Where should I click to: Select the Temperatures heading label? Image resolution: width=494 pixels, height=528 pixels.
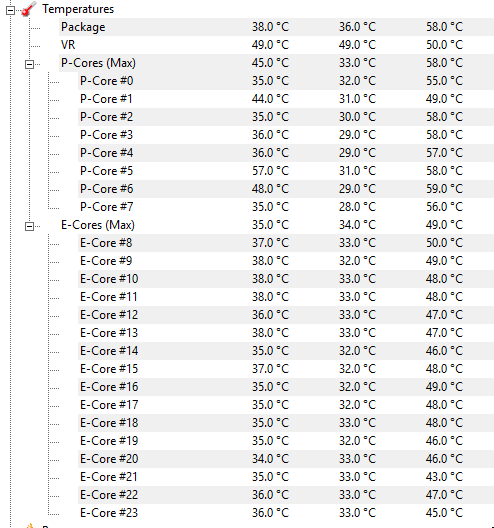point(78,9)
